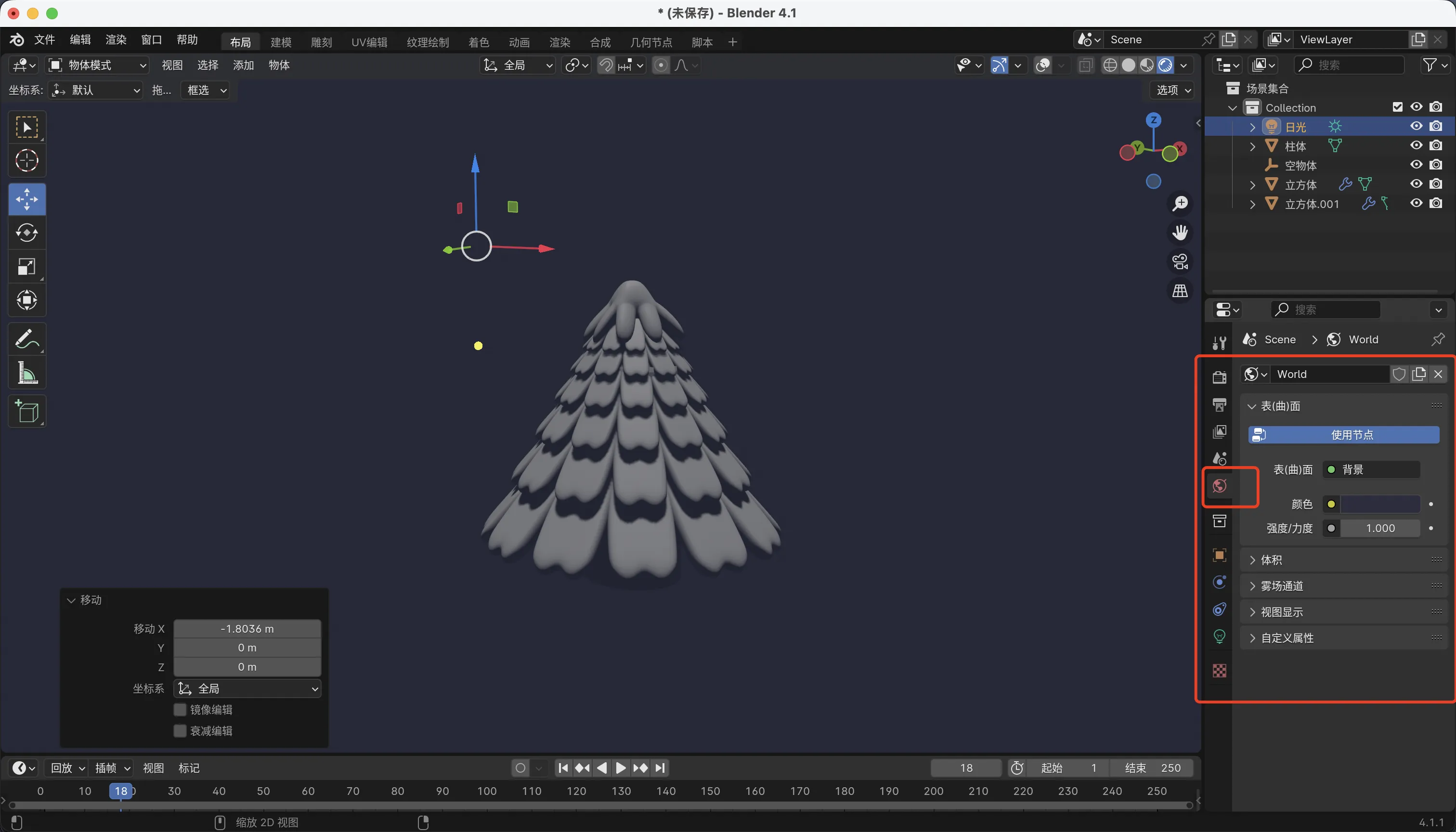Viewport: 1456px width, 832px height.
Task: Select the Measure tool
Action: [x=27, y=373]
